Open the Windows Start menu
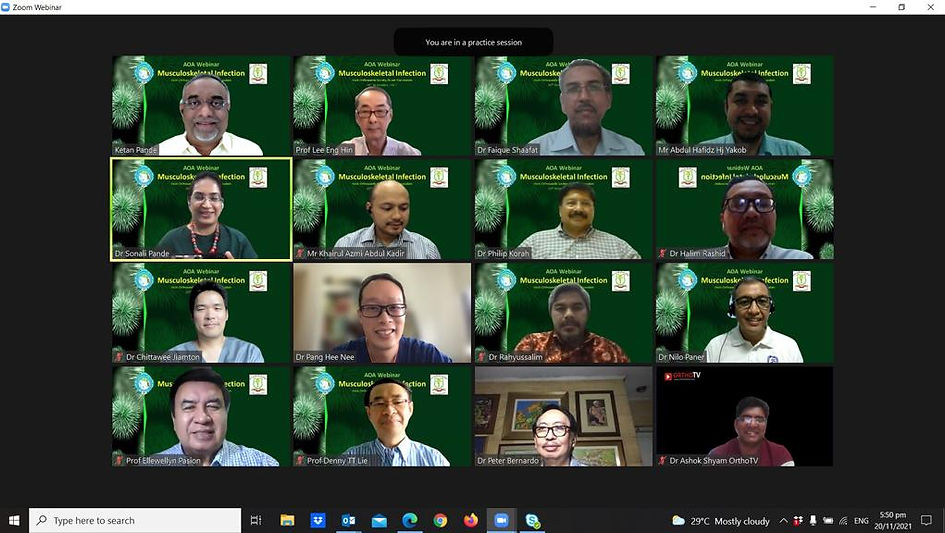This screenshot has width=945, height=533. point(14,520)
